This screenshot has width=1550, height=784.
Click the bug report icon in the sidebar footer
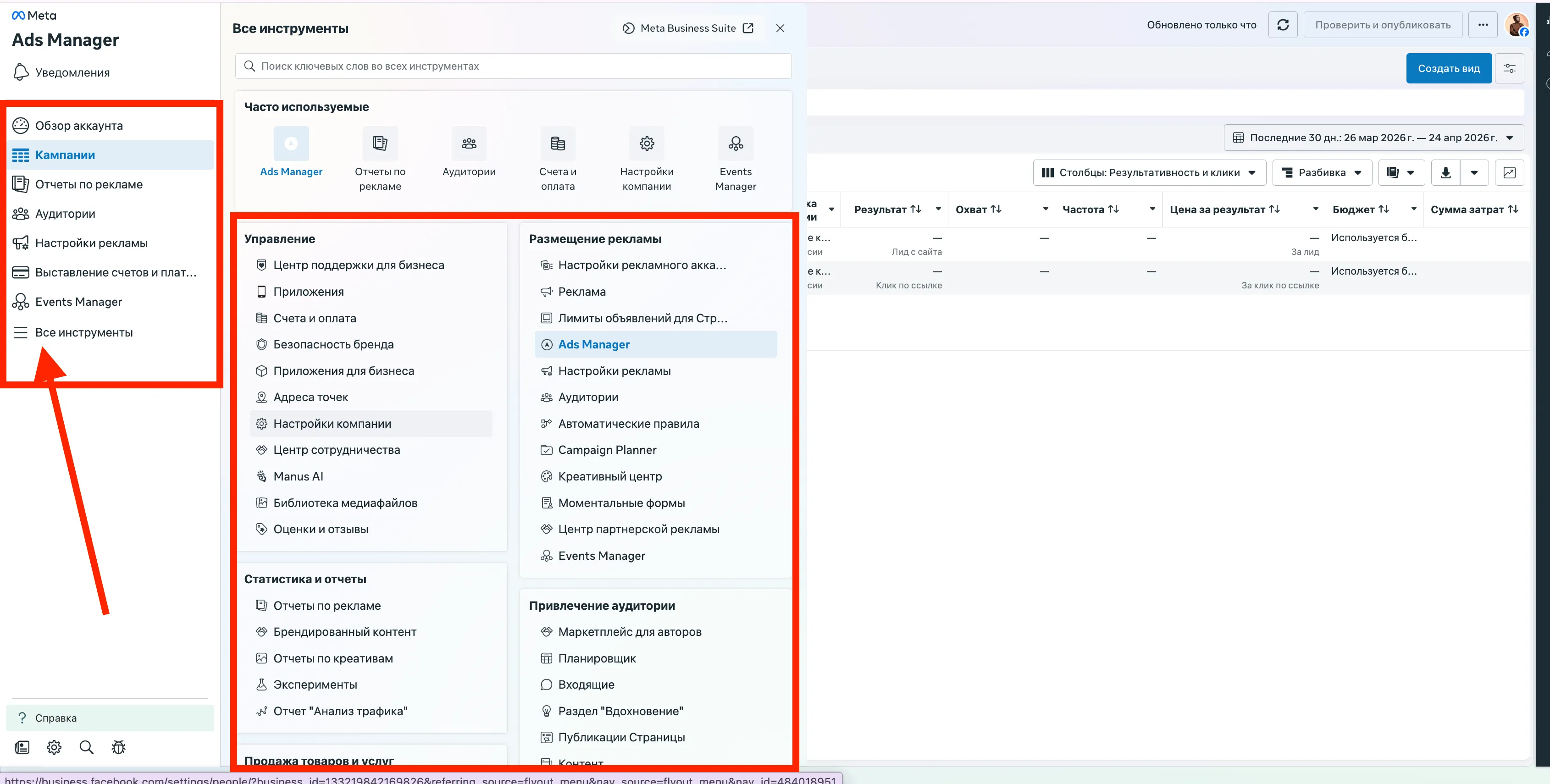pyautogui.click(x=118, y=747)
